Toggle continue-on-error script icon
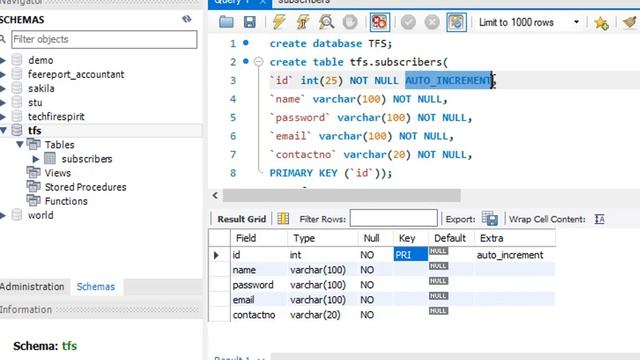The width and height of the screenshot is (640, 360). pos(379,22)
